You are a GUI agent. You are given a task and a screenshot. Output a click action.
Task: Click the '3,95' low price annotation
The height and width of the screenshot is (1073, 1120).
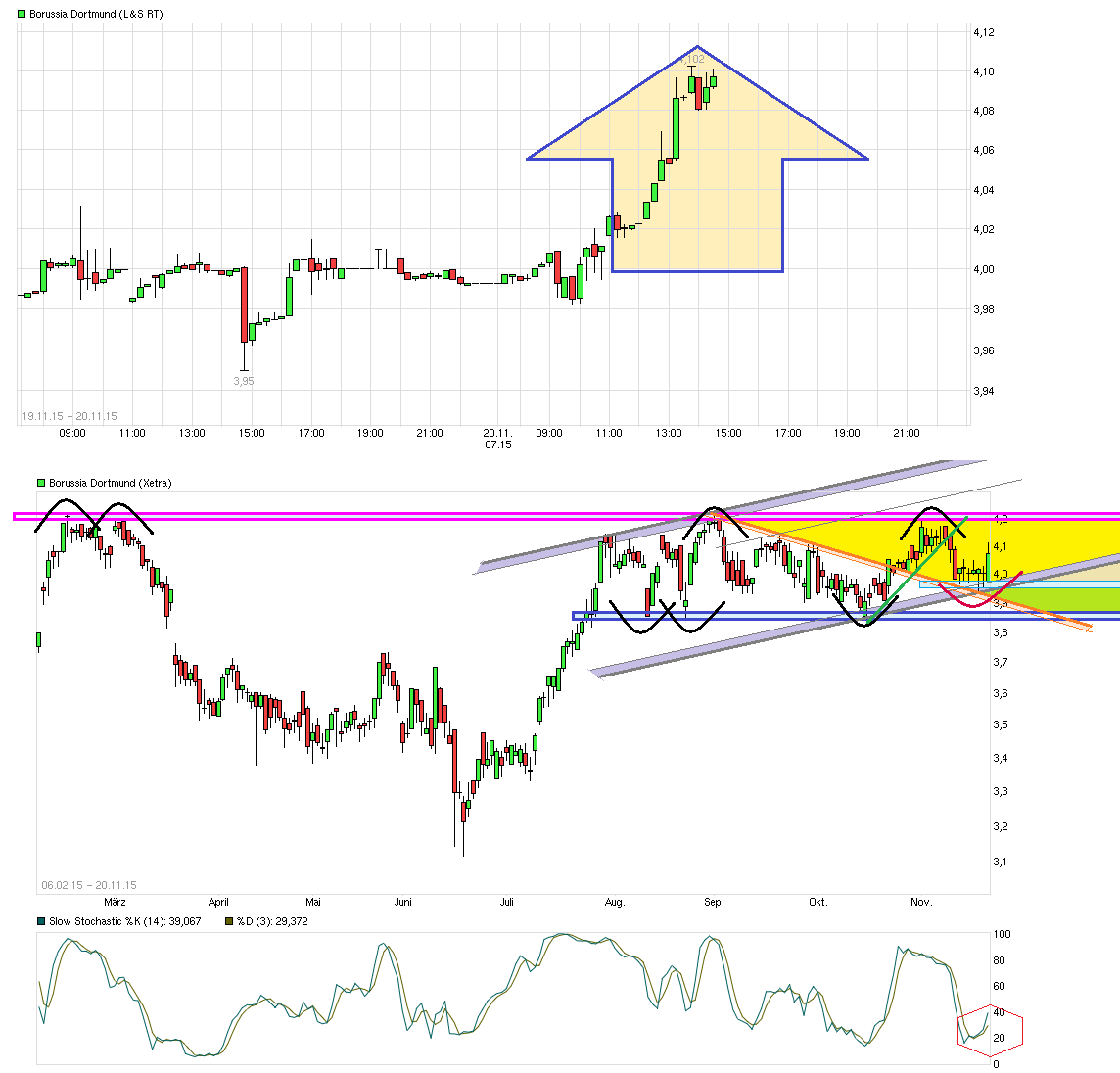point(244,381)
